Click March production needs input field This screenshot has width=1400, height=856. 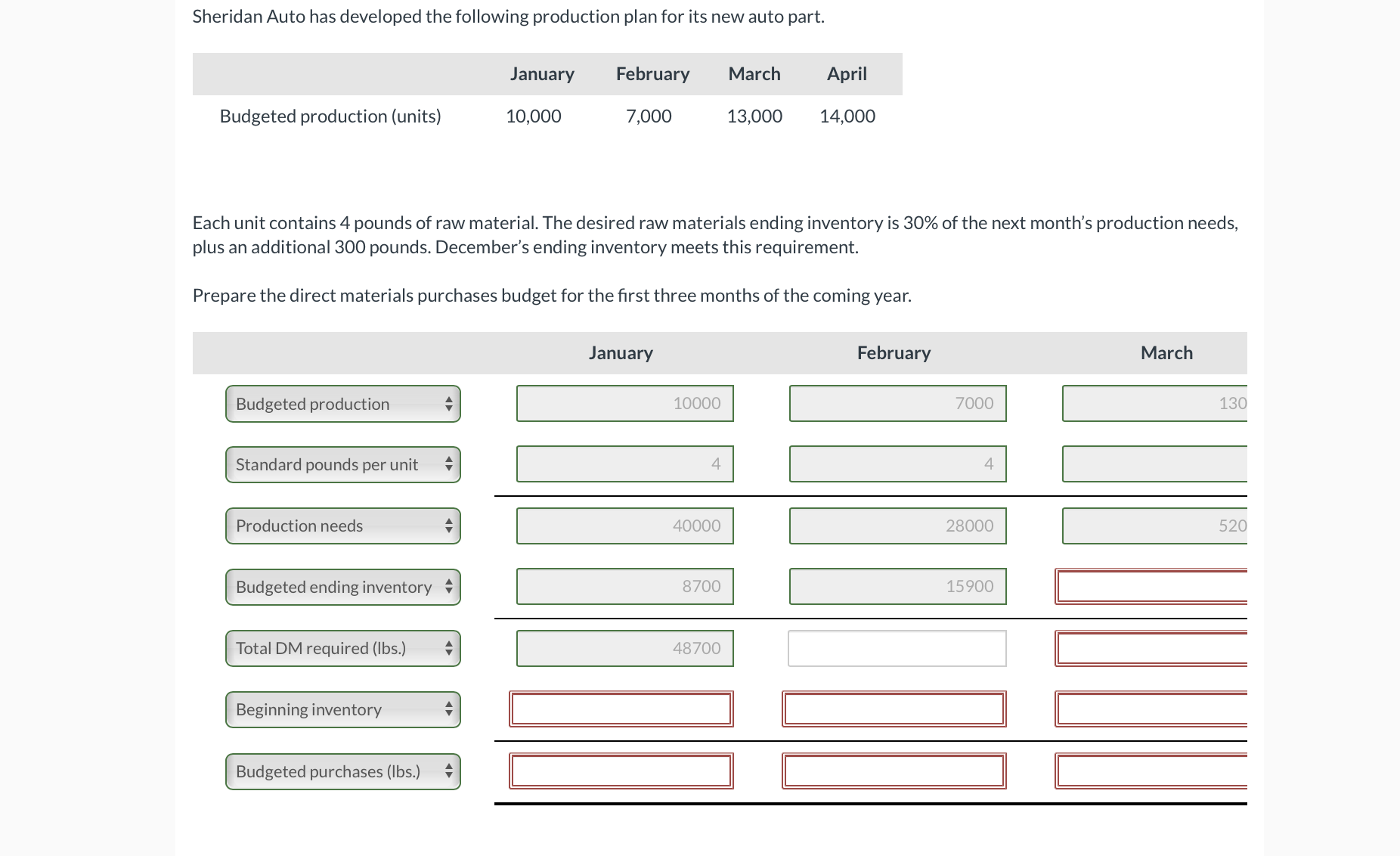1155,526
